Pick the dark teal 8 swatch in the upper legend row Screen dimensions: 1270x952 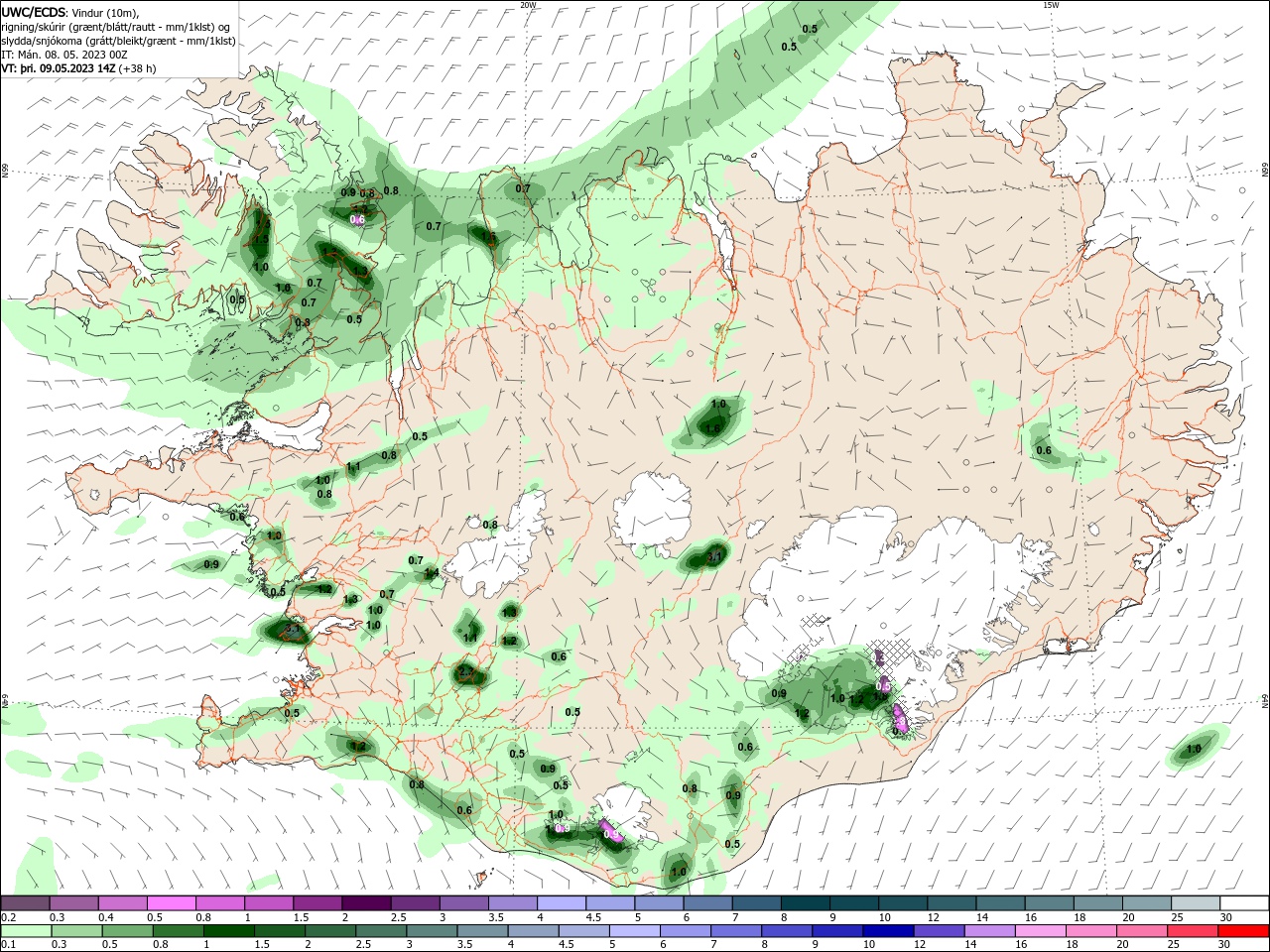pyautogui.click(x=805, y=903)
